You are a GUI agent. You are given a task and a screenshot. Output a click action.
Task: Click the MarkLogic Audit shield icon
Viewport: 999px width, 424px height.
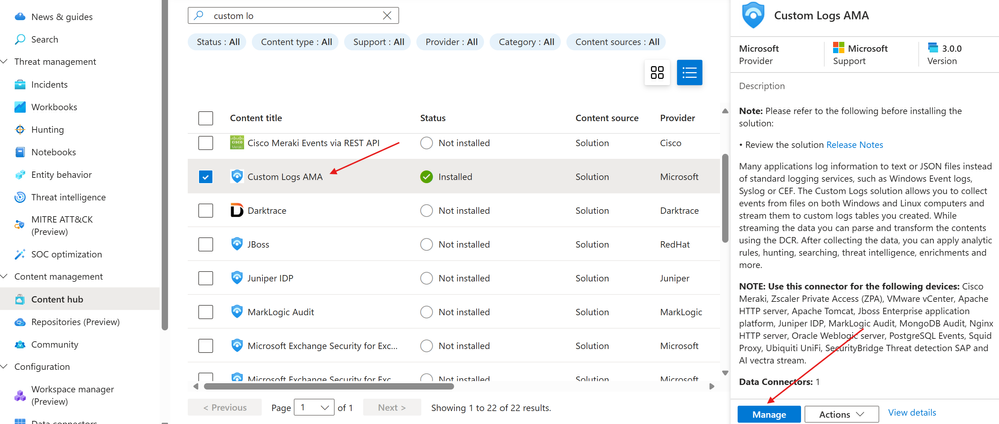(x=237, y=312)
